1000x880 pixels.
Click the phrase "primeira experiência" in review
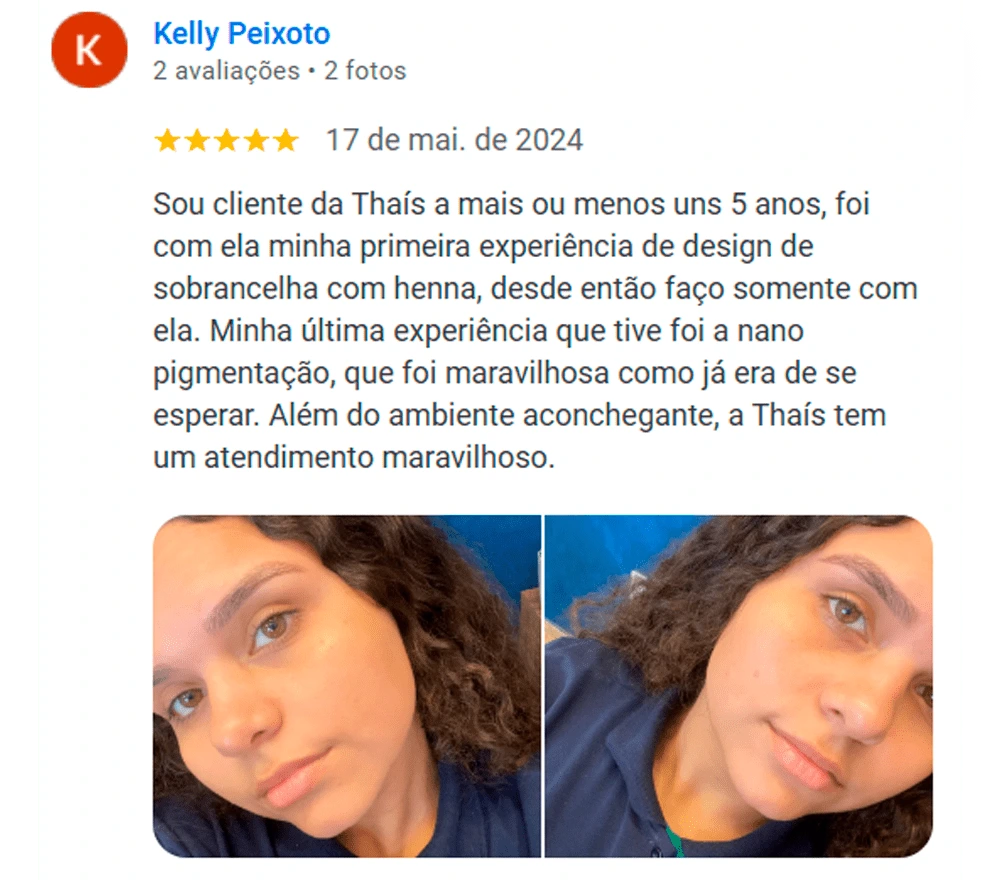tap(496, 247)
